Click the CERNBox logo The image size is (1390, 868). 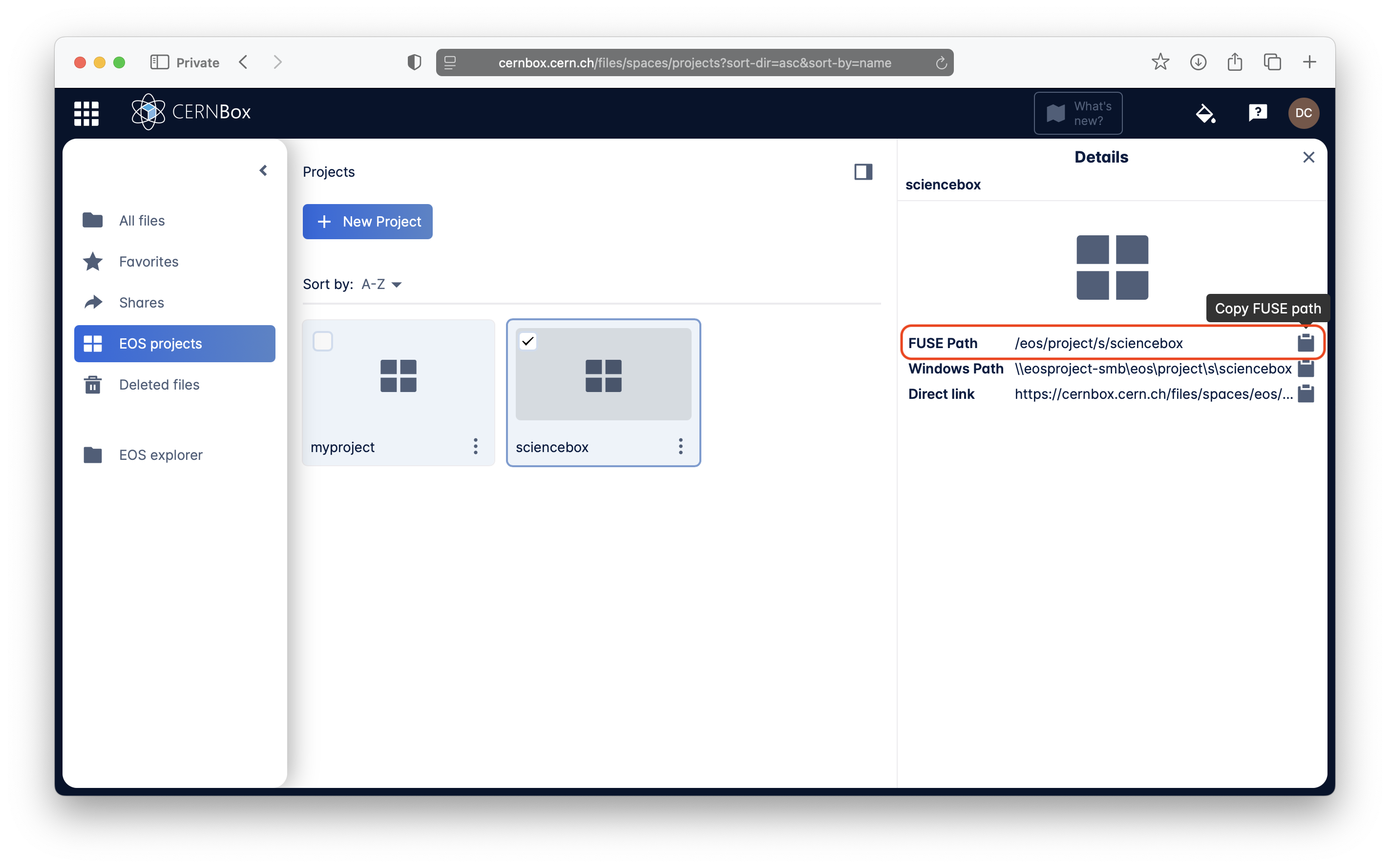[191, 112]
